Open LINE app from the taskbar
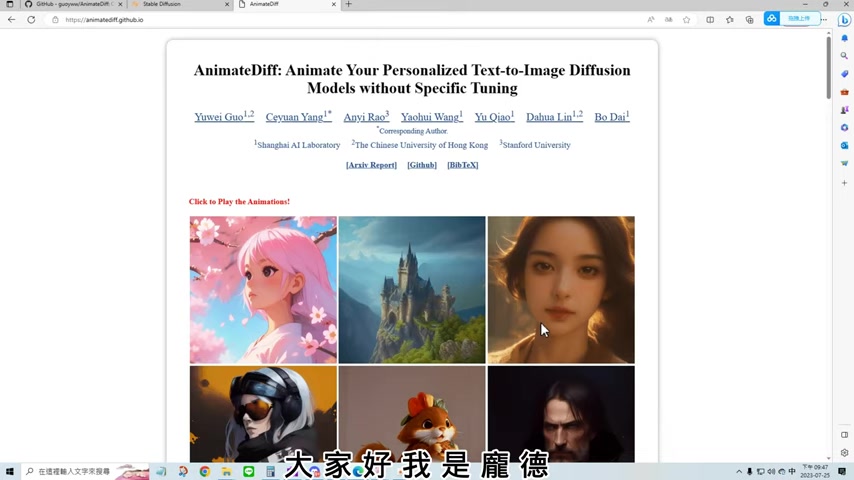 [x=248, y=471]
